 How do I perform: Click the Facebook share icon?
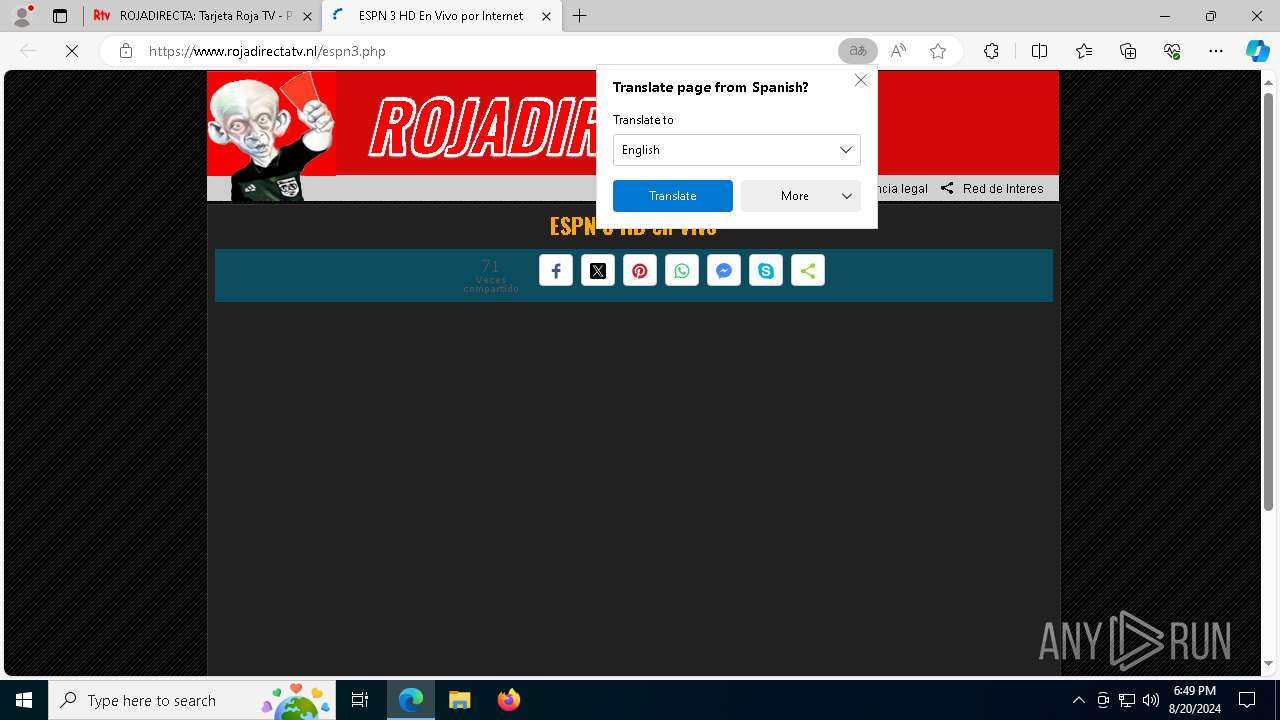coord(556,271)
